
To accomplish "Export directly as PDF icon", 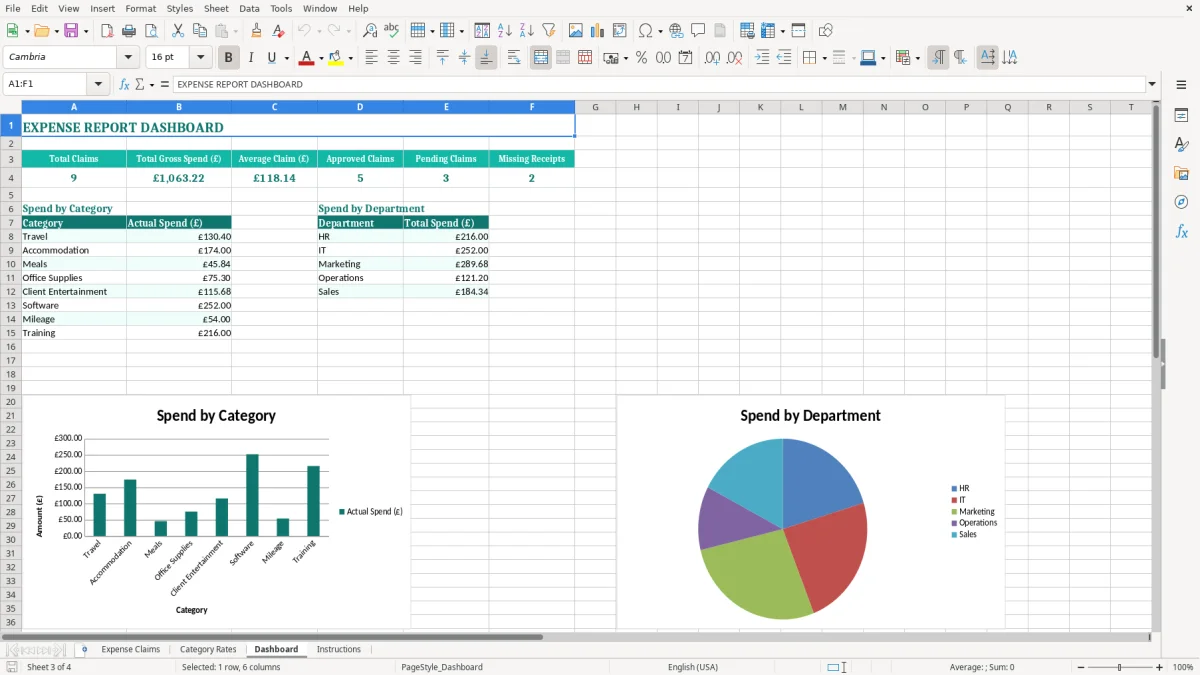I will (107, 31).
